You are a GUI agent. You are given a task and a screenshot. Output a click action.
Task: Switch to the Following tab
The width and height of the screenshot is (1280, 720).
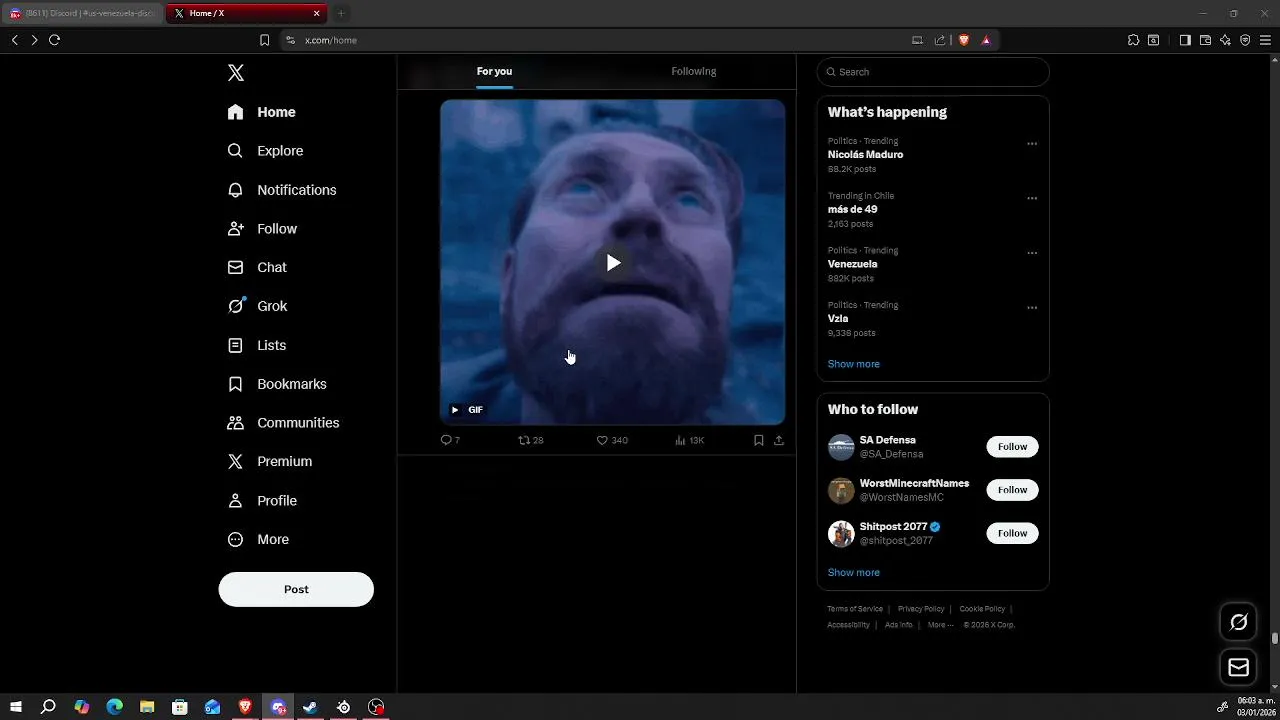coord(694,71)
